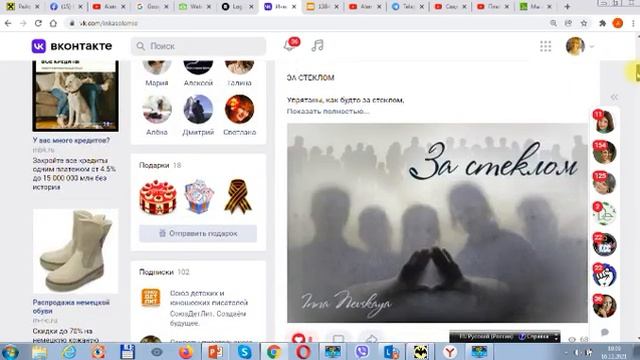Image resolution: width=640 pixels, height=360 pixels.
Task: Open friend Алексей's profile name
Action: point(198,83)
